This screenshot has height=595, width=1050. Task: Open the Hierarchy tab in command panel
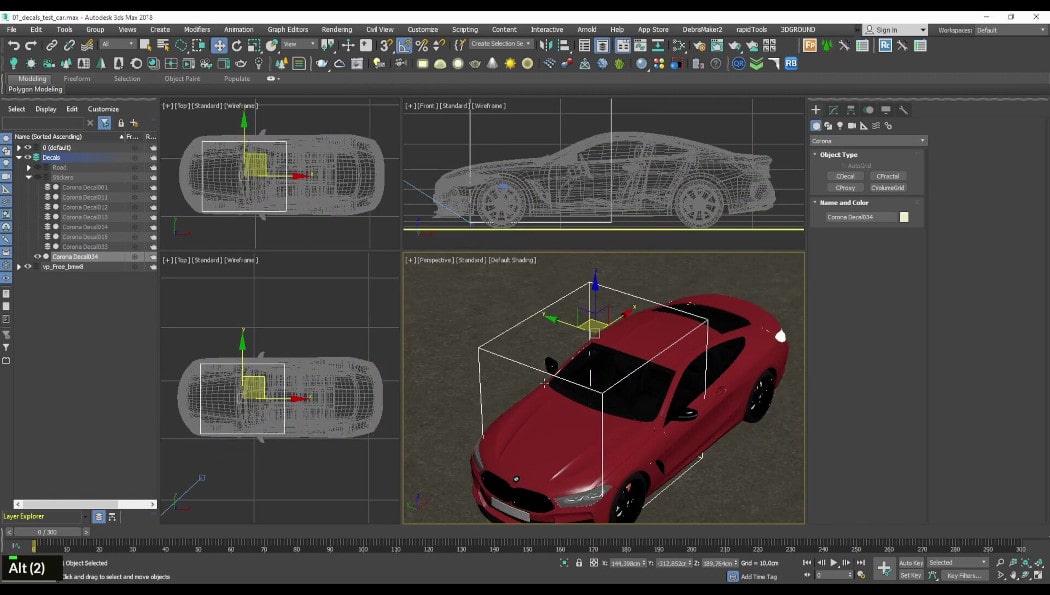850,110
